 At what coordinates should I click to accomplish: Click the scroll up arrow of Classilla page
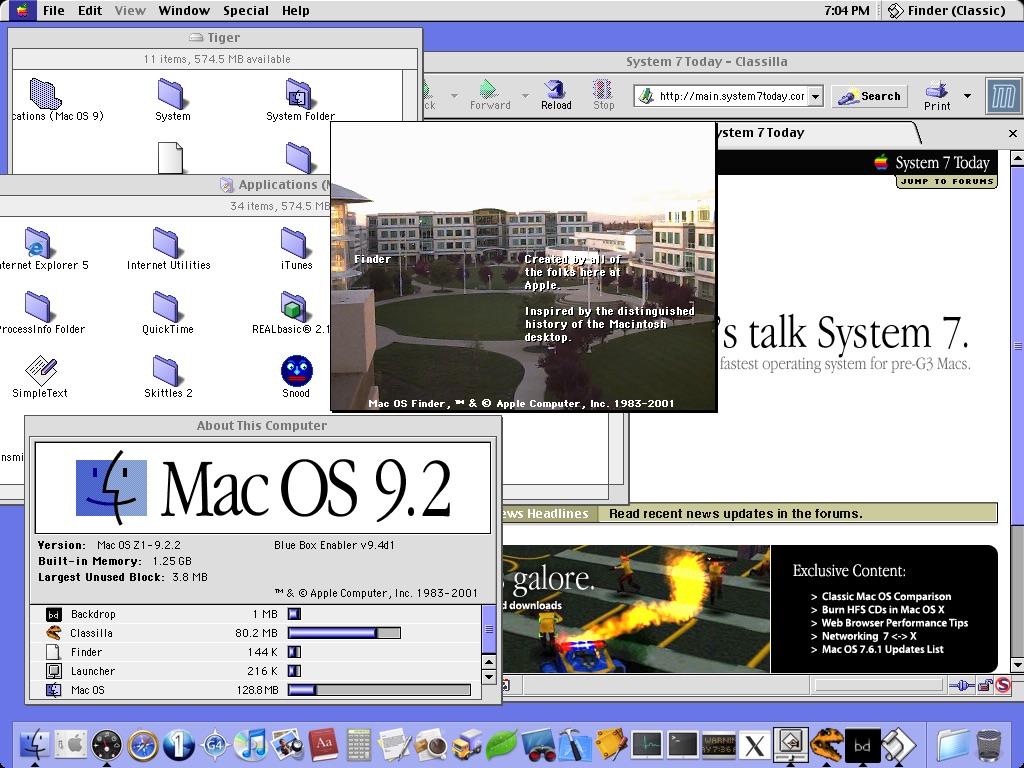pos(1017,157)
